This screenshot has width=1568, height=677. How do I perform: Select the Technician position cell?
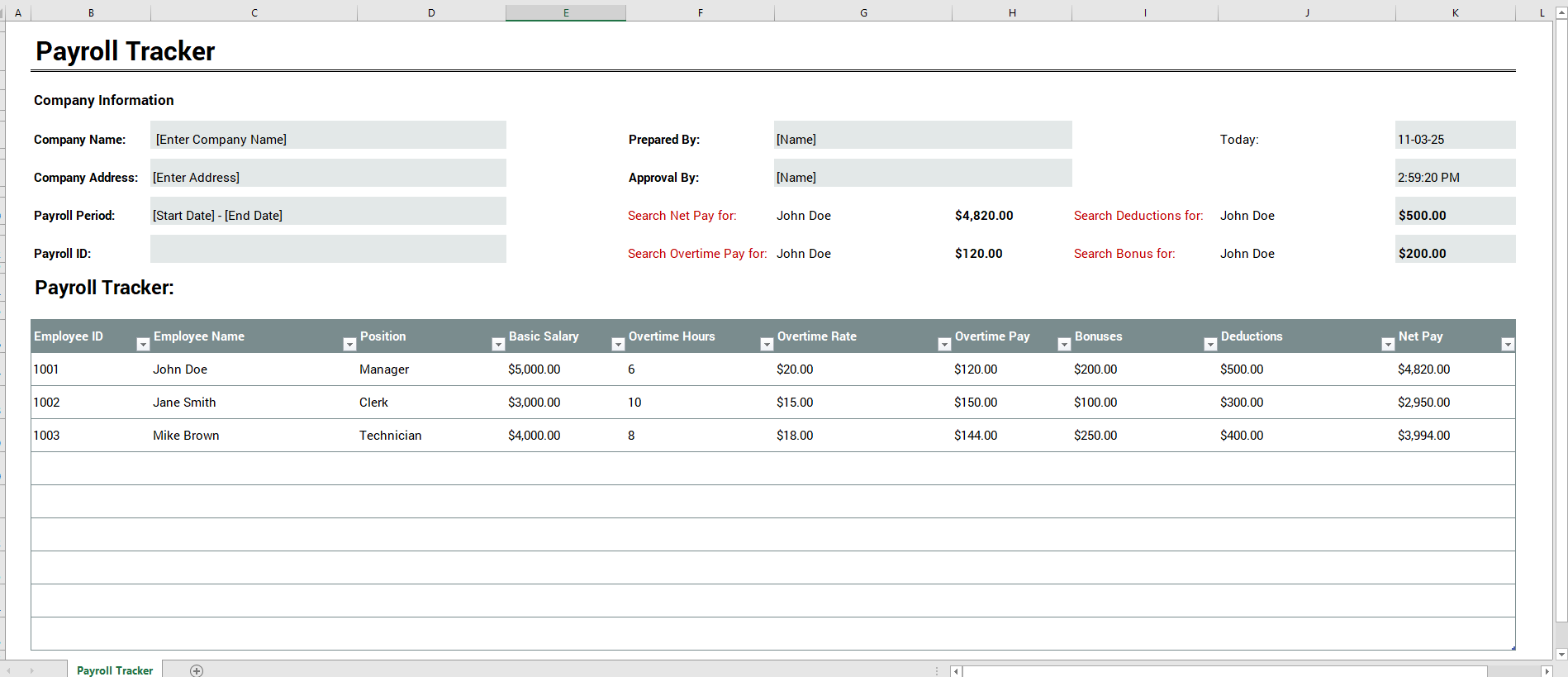point(431,436)
